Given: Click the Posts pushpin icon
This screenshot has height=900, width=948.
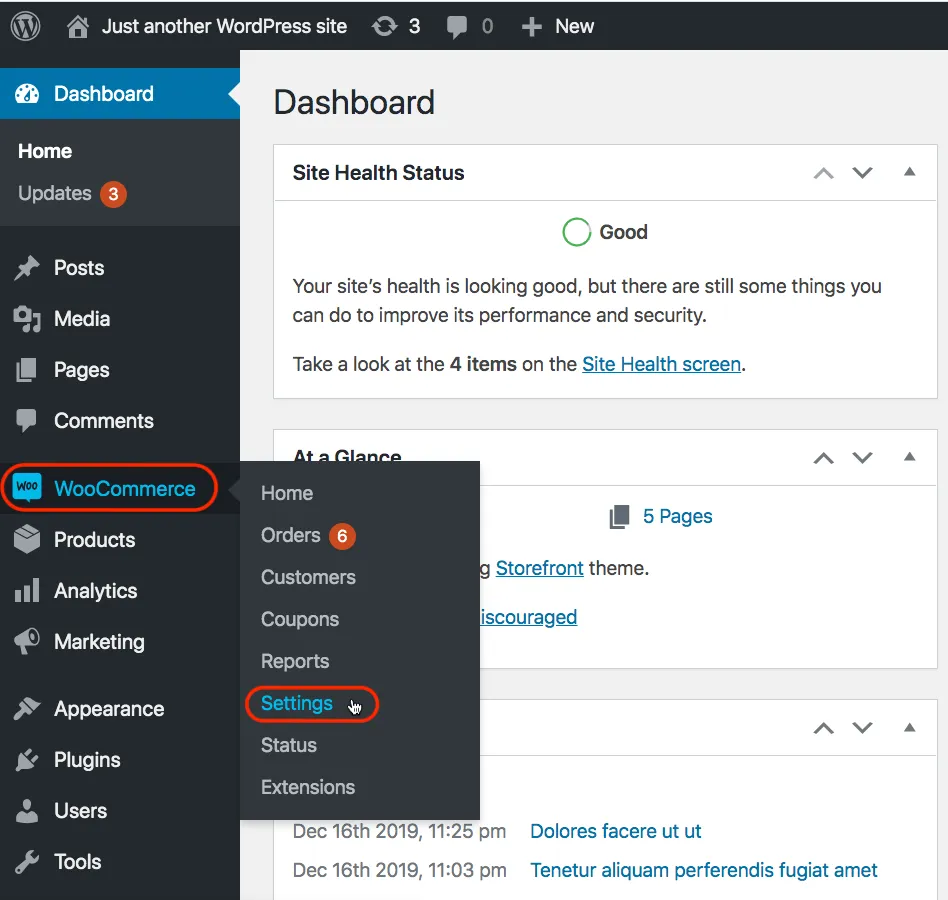Looking at the screenshot, I should coord(27,268).
